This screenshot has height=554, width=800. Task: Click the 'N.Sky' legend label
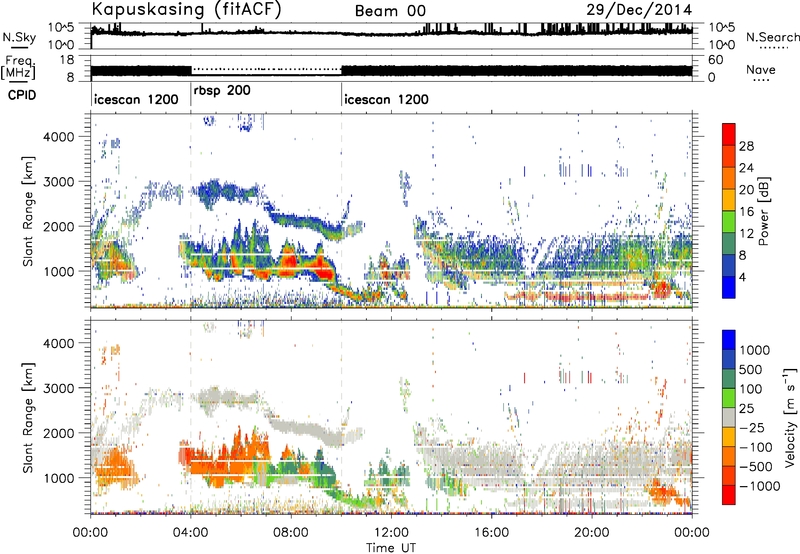click(x=19, y=37)
